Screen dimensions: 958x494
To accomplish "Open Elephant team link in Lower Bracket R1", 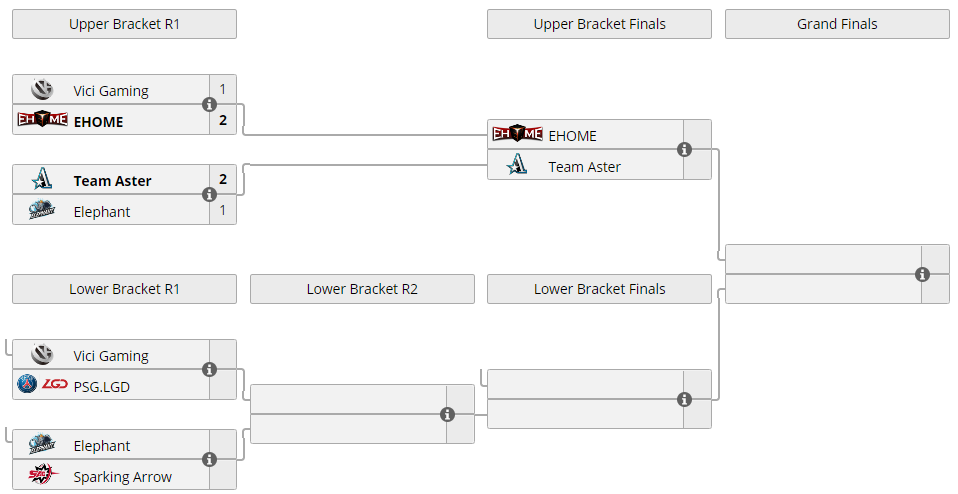I will (101, 446).
